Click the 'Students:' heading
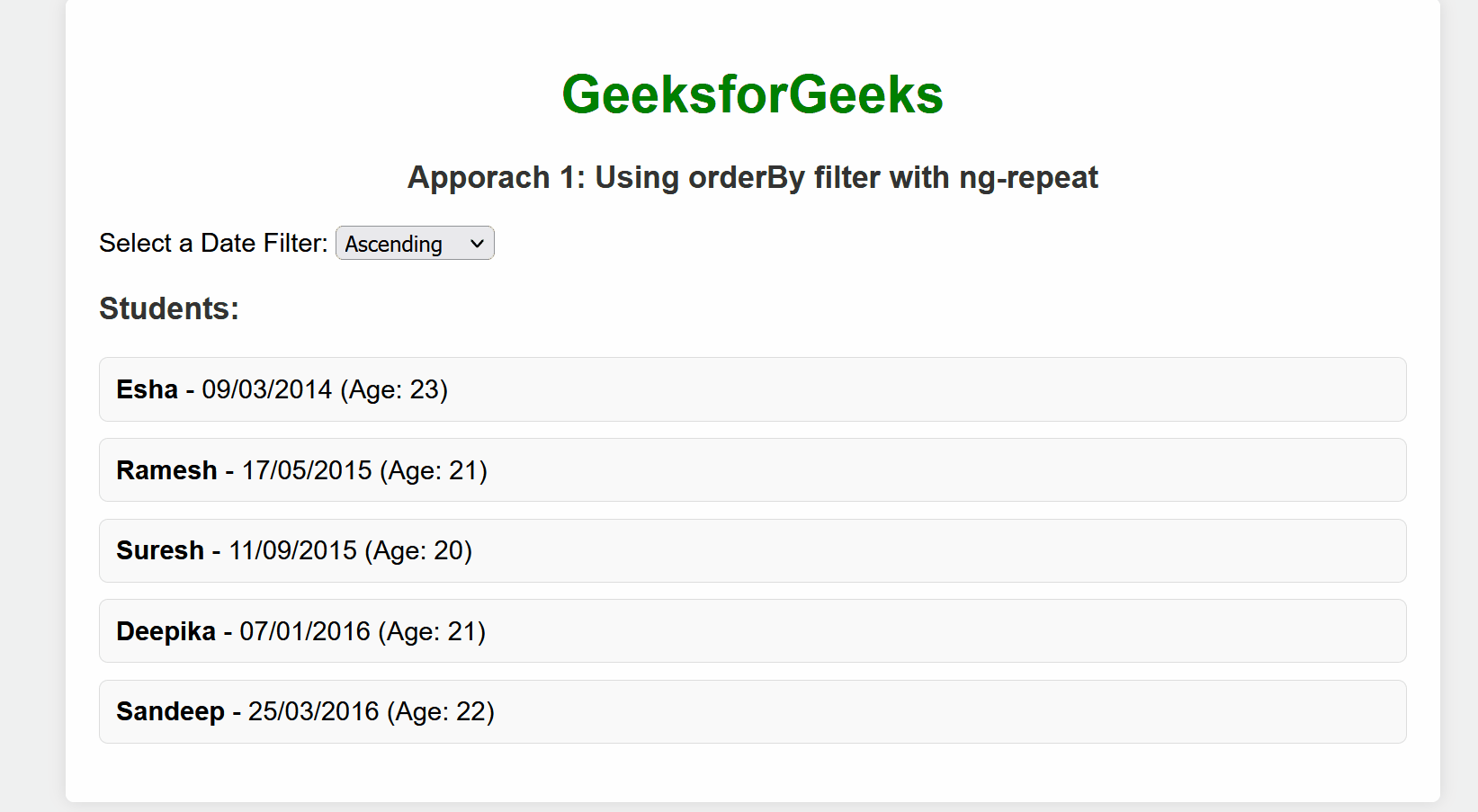Image resolution: width=1478 pixels, height=812 pixels. pyautogui.click(x=169, y=308)
